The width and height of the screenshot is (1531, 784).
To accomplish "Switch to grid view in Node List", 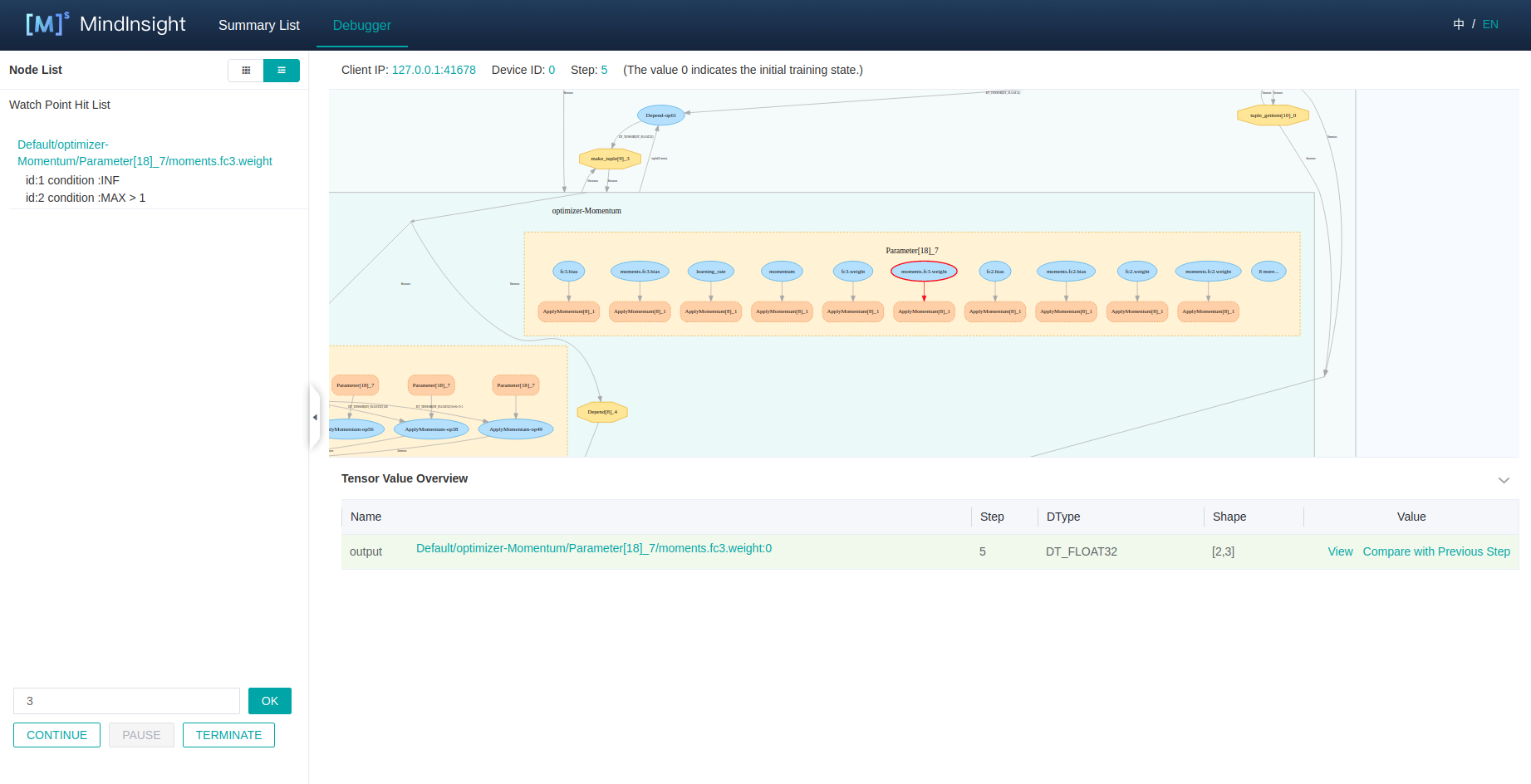I will [246, 71].
